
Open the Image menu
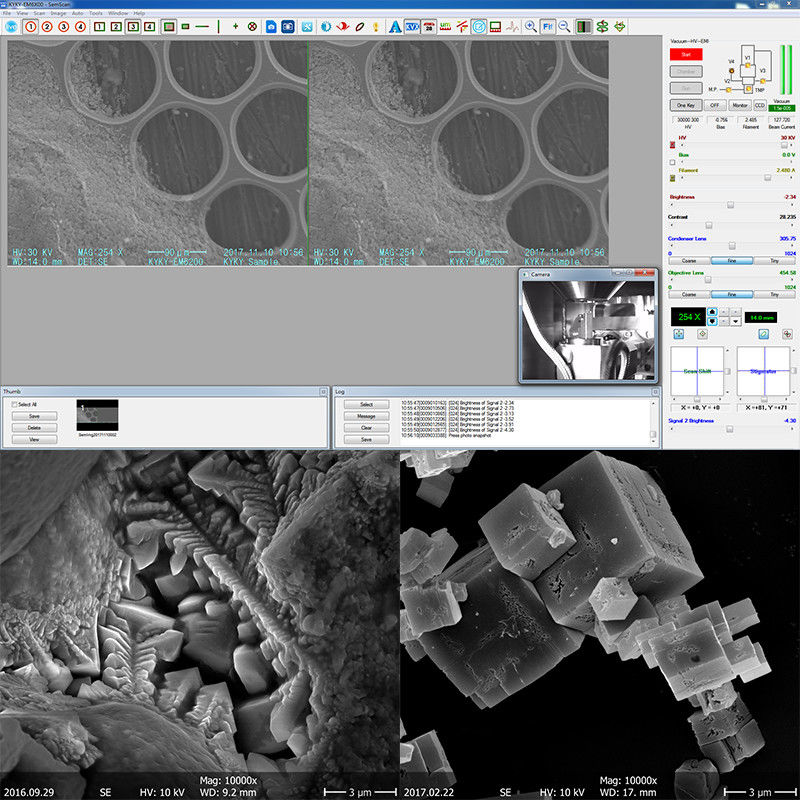coord(58,13)
